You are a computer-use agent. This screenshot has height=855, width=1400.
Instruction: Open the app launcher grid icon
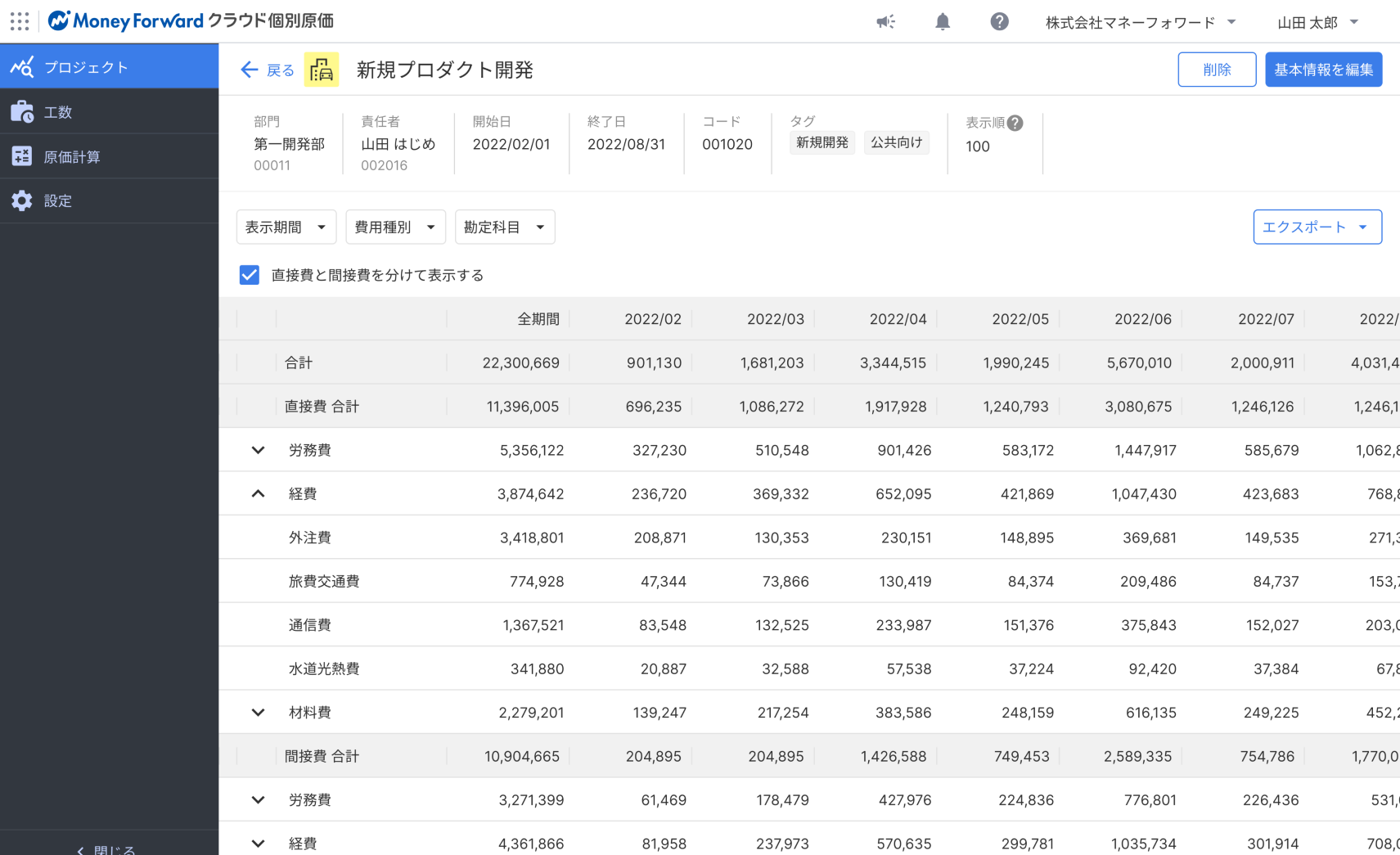pos(20,21)
